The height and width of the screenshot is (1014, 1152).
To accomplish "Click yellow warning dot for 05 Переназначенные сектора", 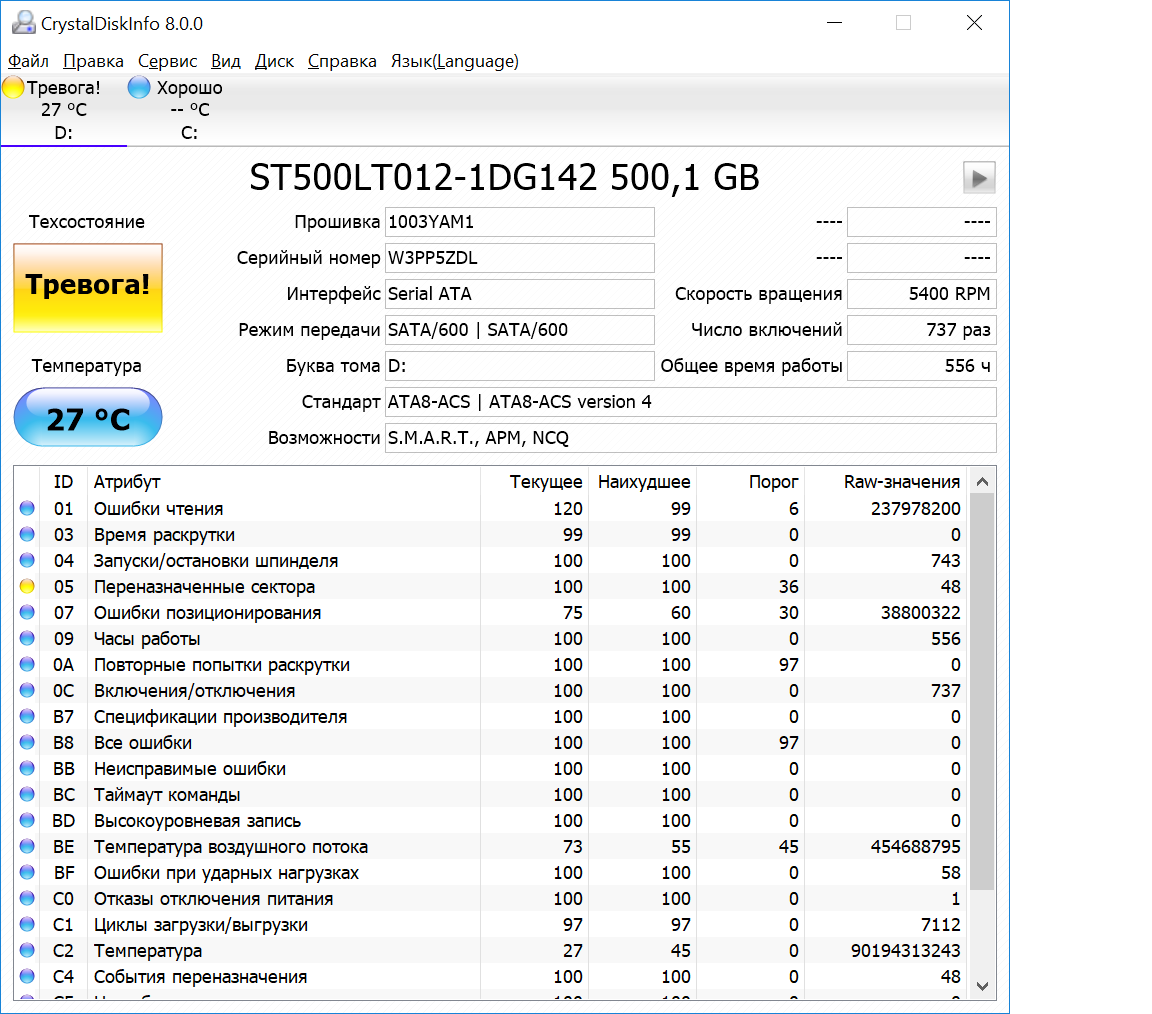I will click(x=27, y=586).
